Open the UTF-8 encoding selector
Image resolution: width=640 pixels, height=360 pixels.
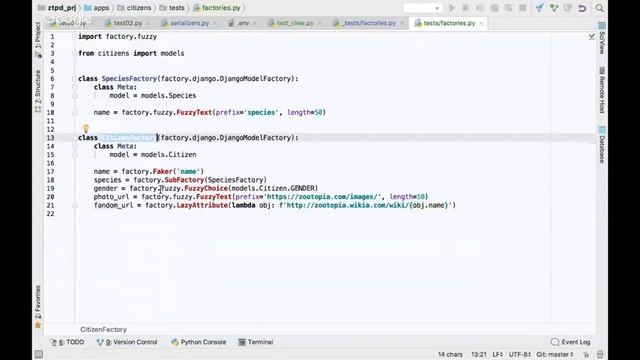pos(519,354)
